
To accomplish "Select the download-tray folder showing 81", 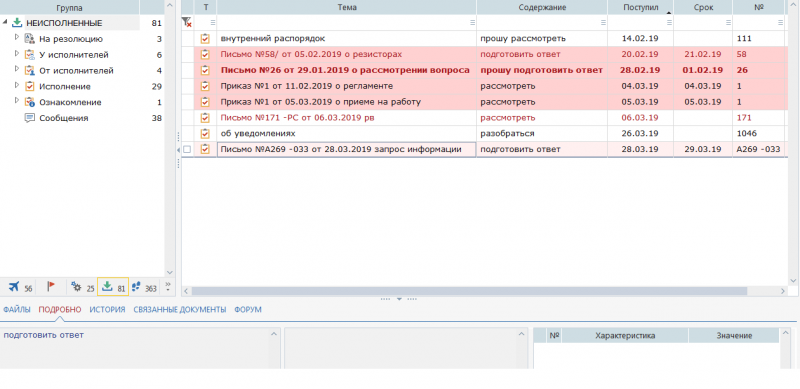I will (x=113, y=287).
